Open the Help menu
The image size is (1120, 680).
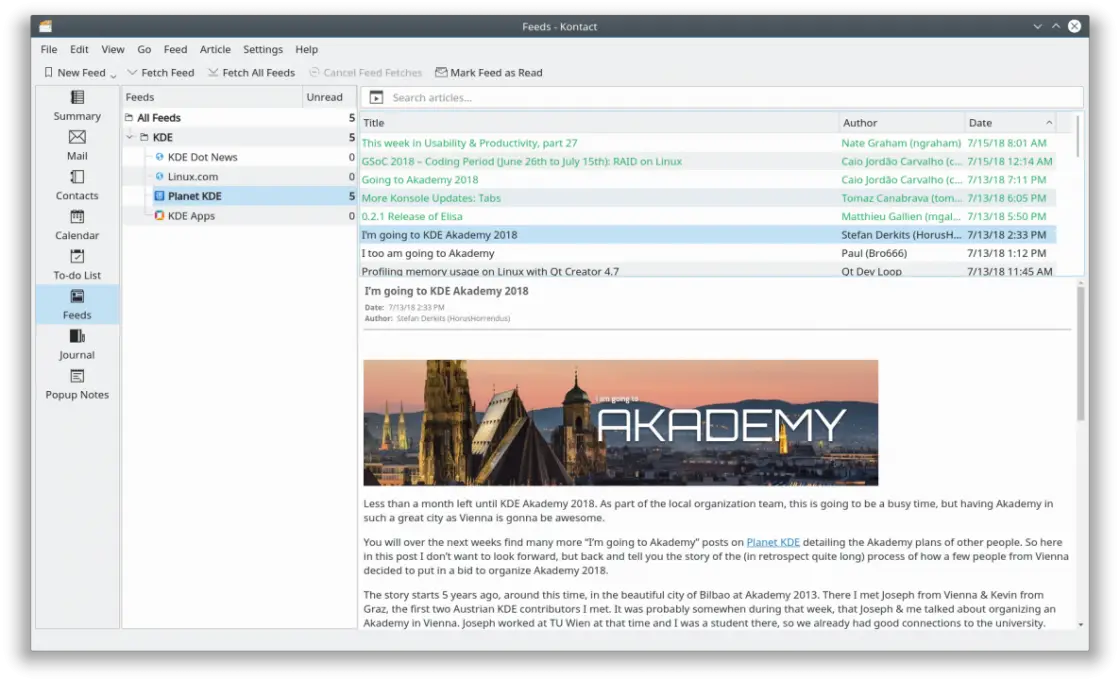click(x=306, y=49)
